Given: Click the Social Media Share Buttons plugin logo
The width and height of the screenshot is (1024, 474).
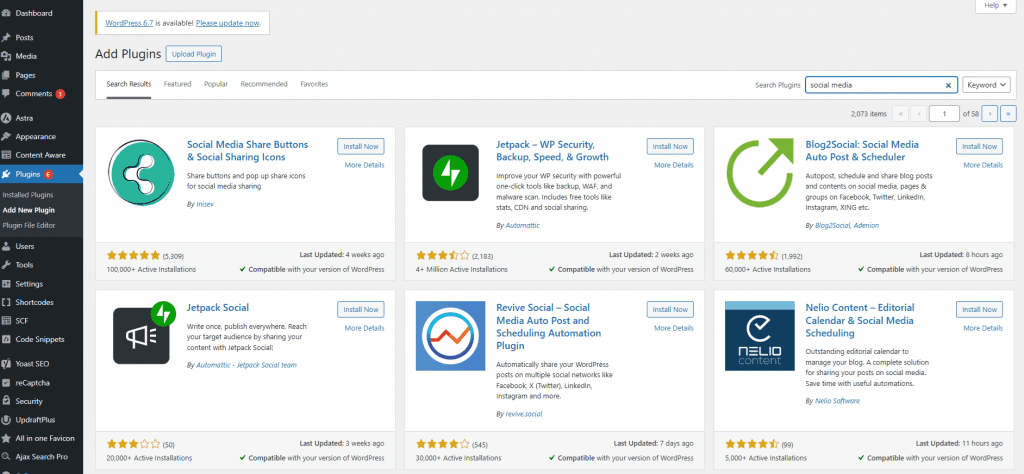Looking at the screenshot, I should (x=141, y=172).
